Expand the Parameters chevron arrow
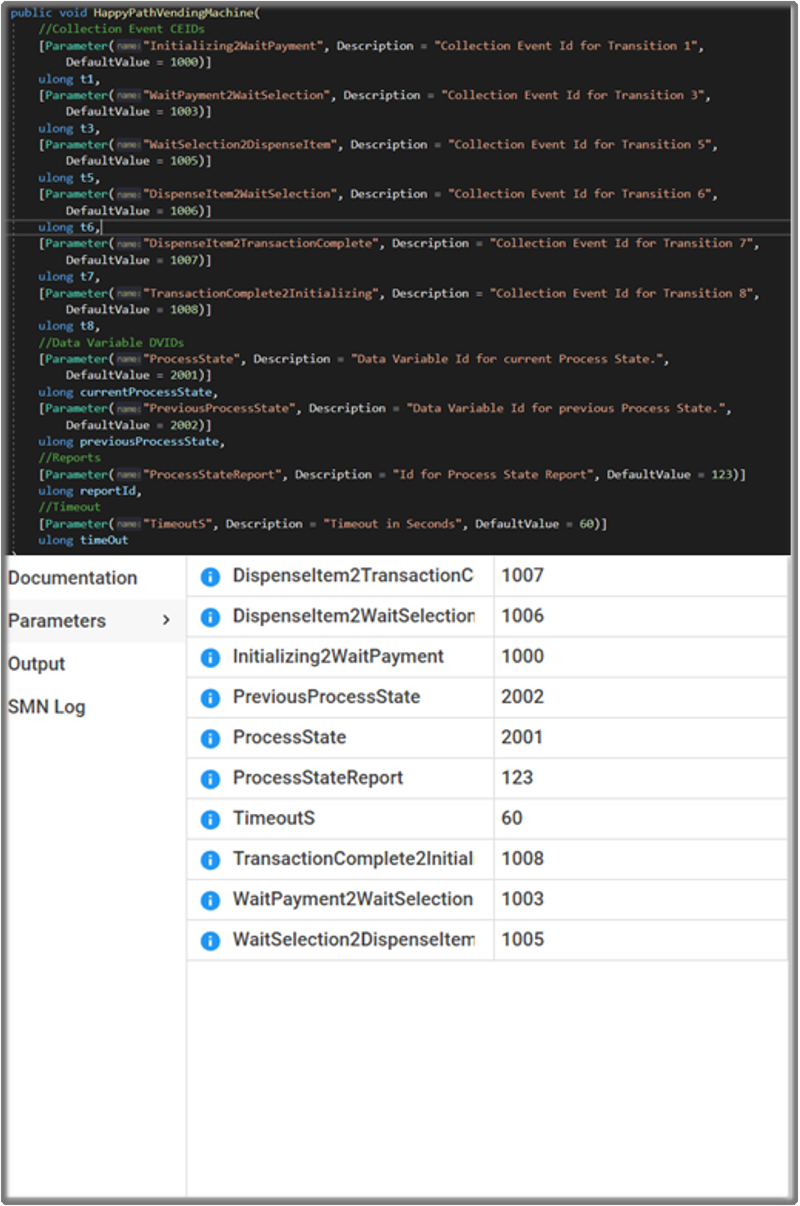800x1206 pixels. pos(166,621)
